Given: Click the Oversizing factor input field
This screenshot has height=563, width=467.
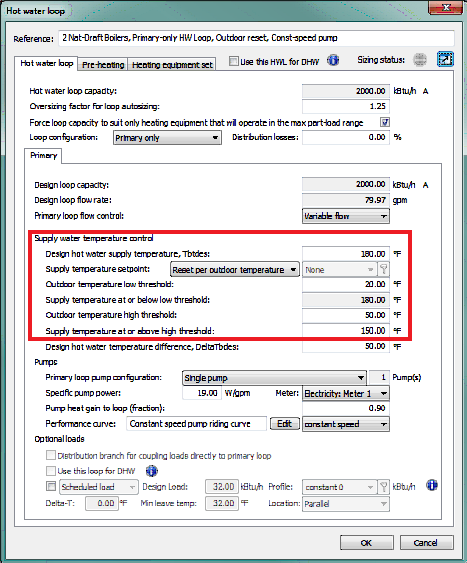Looking at the screenshot, I should [346, 107].
